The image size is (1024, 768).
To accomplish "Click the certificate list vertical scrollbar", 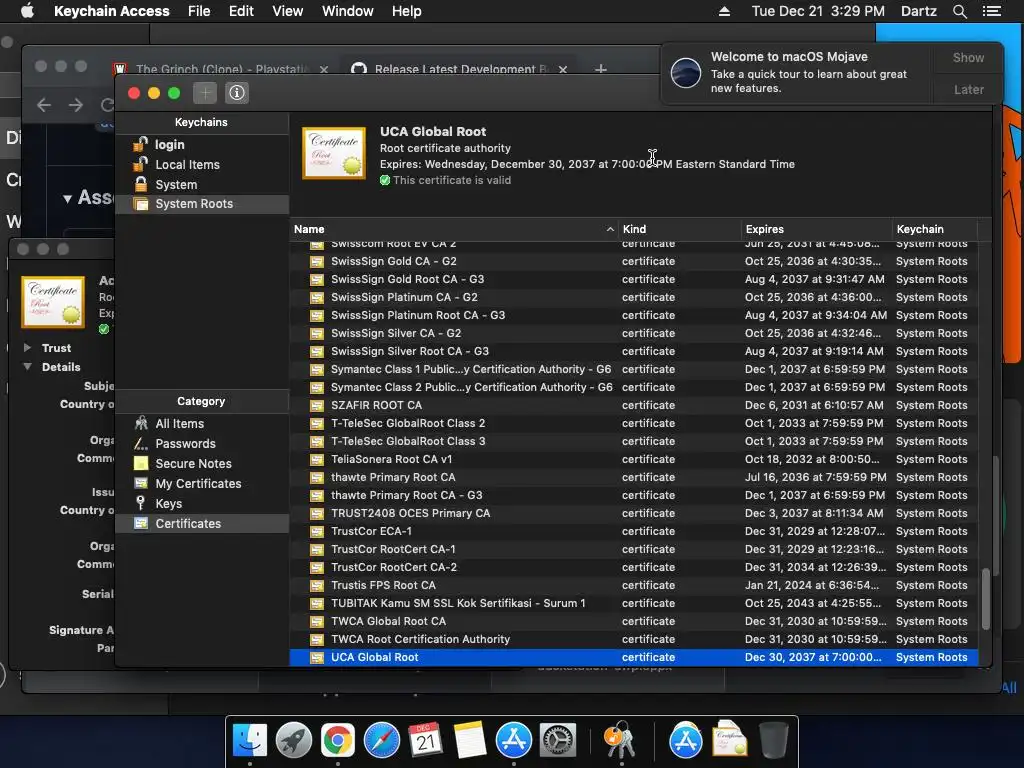I will [x=985, y=599].
